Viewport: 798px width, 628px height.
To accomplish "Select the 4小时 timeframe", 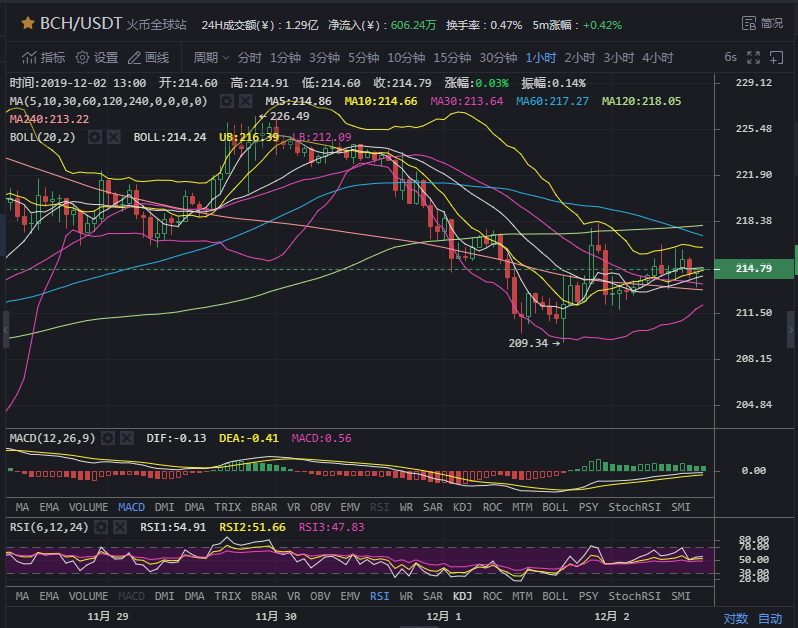I will [657, 58].
